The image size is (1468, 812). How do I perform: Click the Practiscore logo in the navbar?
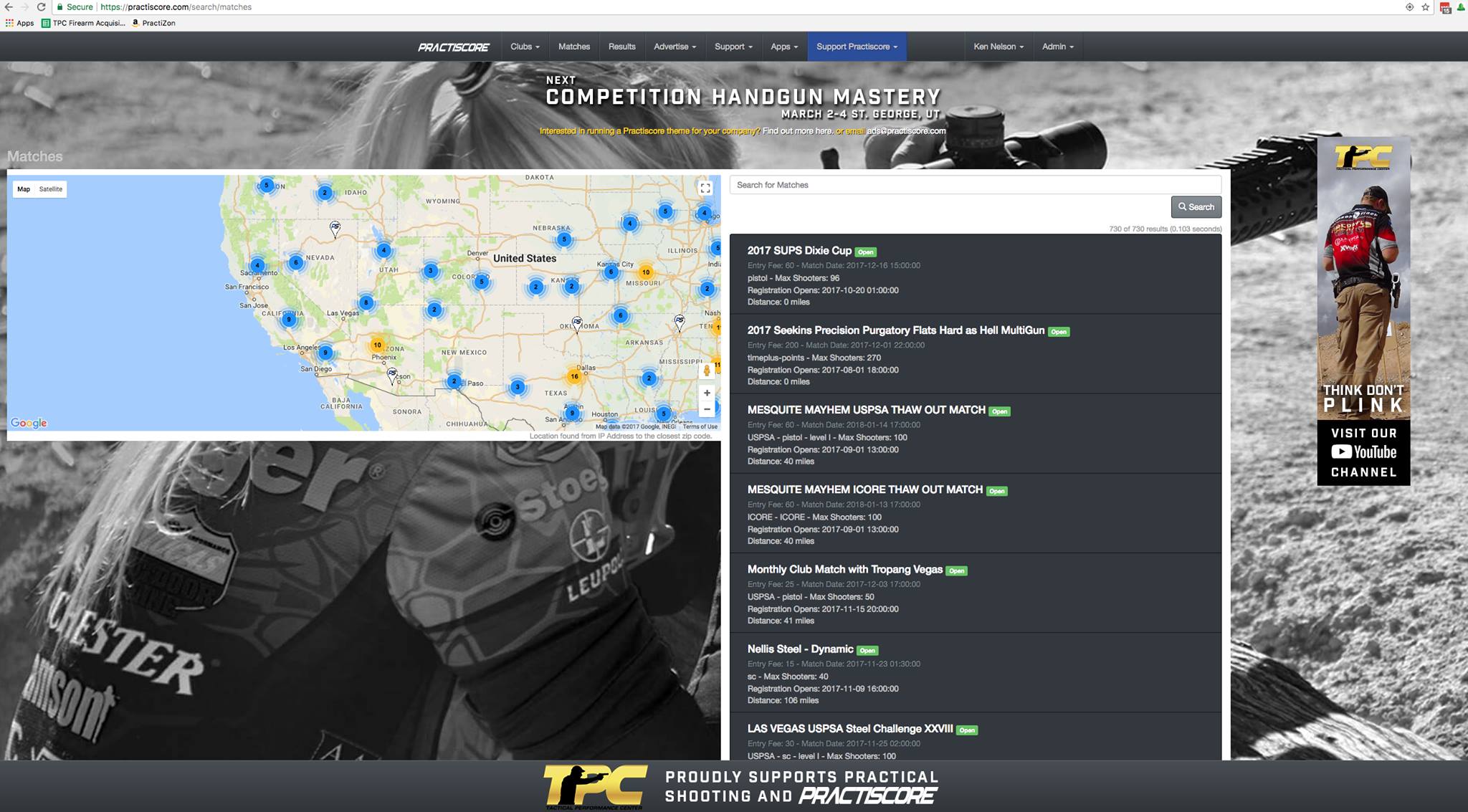coord(453,47)
